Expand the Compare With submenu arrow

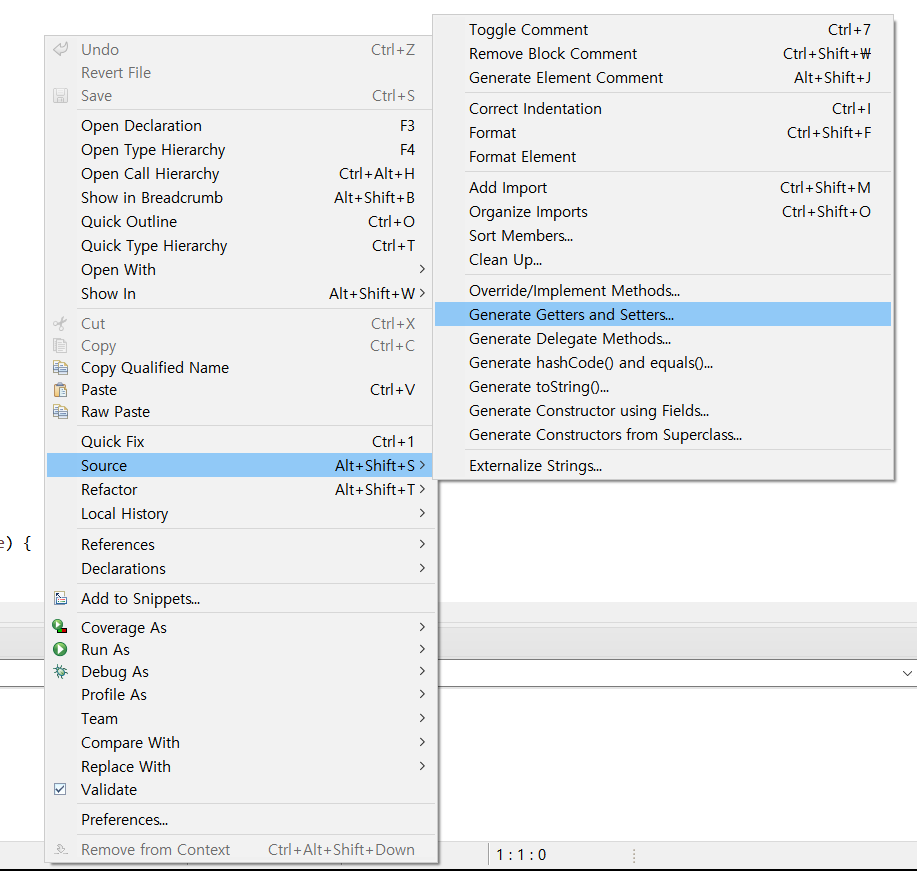coord(422,742)
